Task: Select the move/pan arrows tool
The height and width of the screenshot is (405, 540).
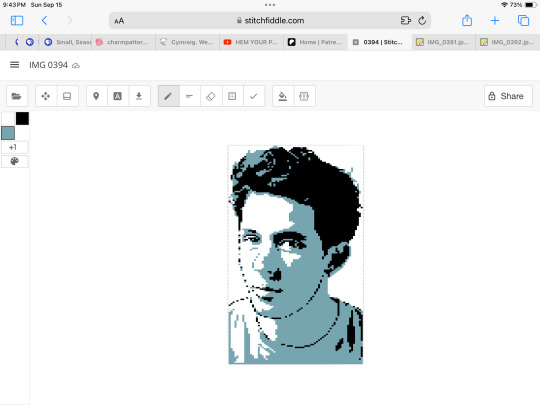Action: tap(46, 96)
